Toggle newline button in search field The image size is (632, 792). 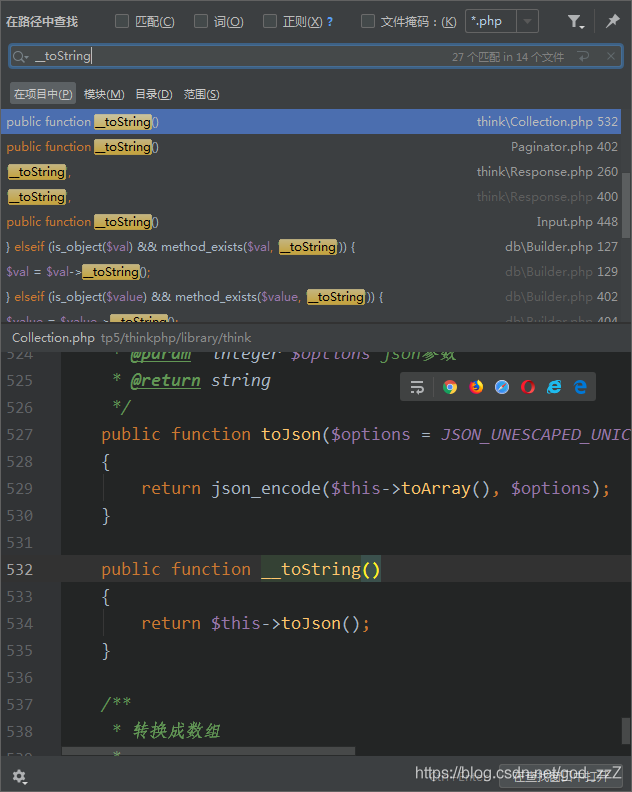584,57
